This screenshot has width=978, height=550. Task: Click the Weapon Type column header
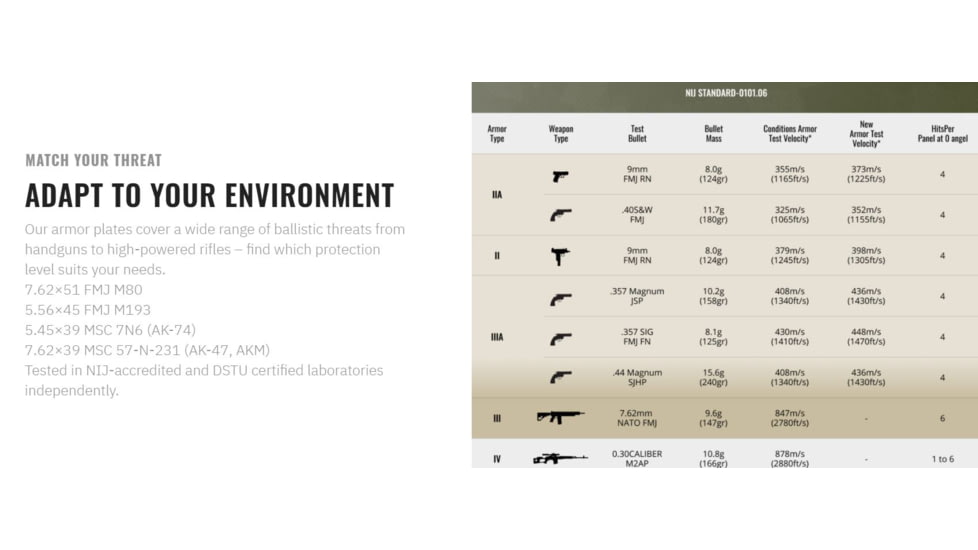tap(560, 133)
